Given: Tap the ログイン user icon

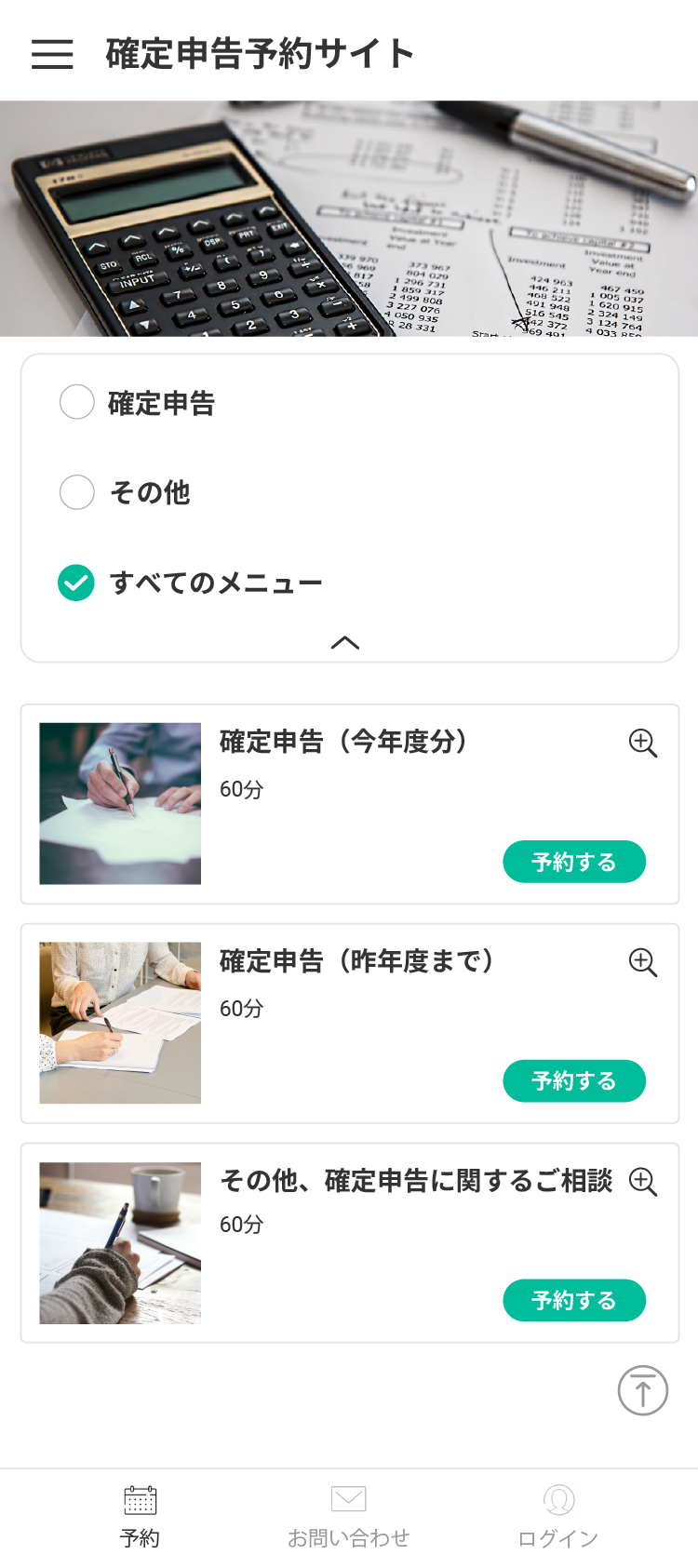Looking at the screenshot, I should [558, 1500].
